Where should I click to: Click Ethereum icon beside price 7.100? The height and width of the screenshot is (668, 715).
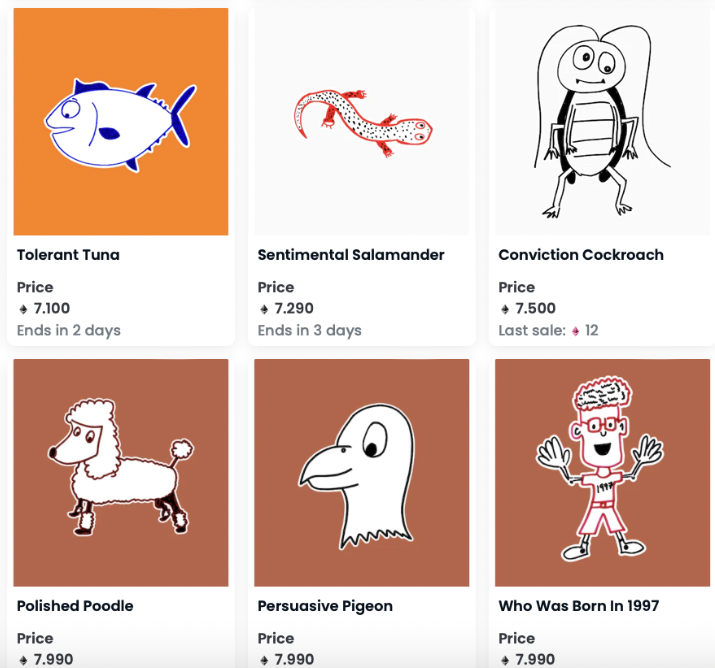pos(23,309)
